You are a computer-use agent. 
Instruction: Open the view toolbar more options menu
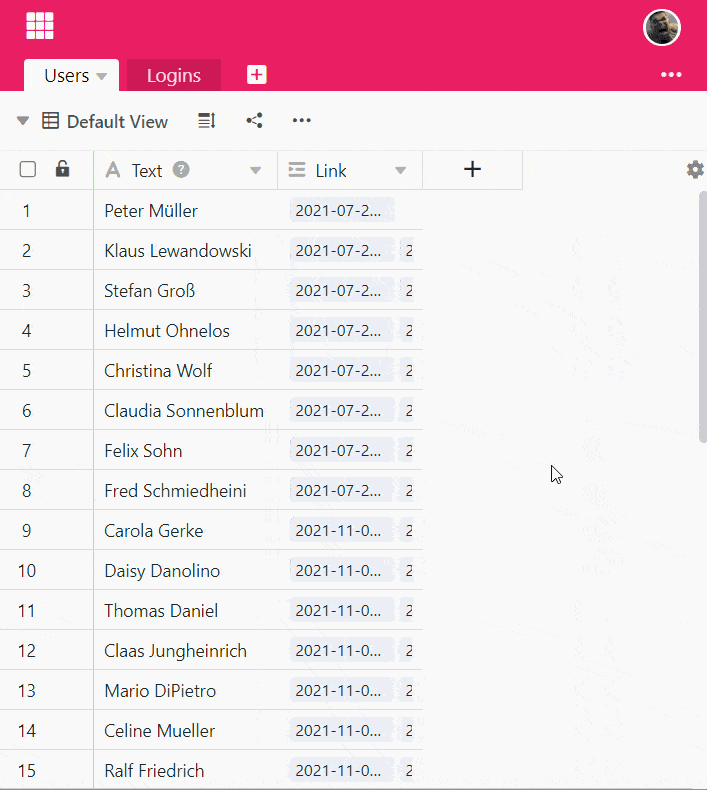[x=302, y=121]
